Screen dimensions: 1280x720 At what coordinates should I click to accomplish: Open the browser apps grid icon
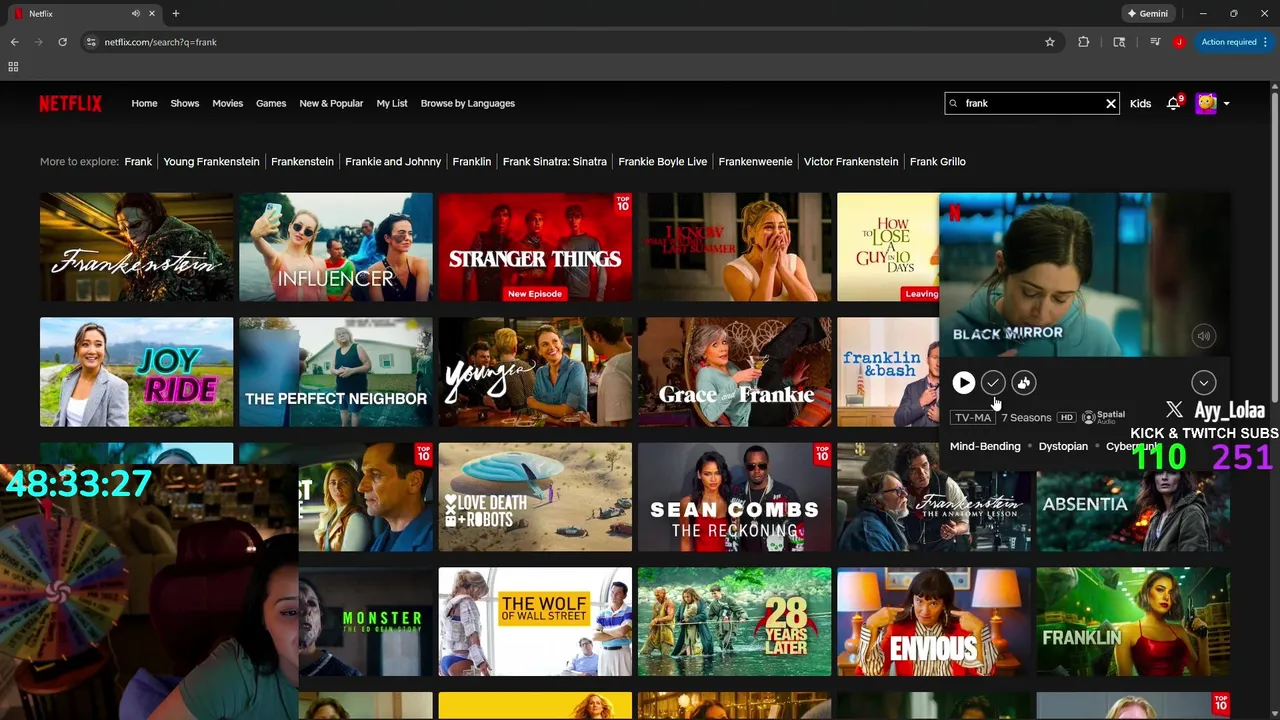click(13, 67)
